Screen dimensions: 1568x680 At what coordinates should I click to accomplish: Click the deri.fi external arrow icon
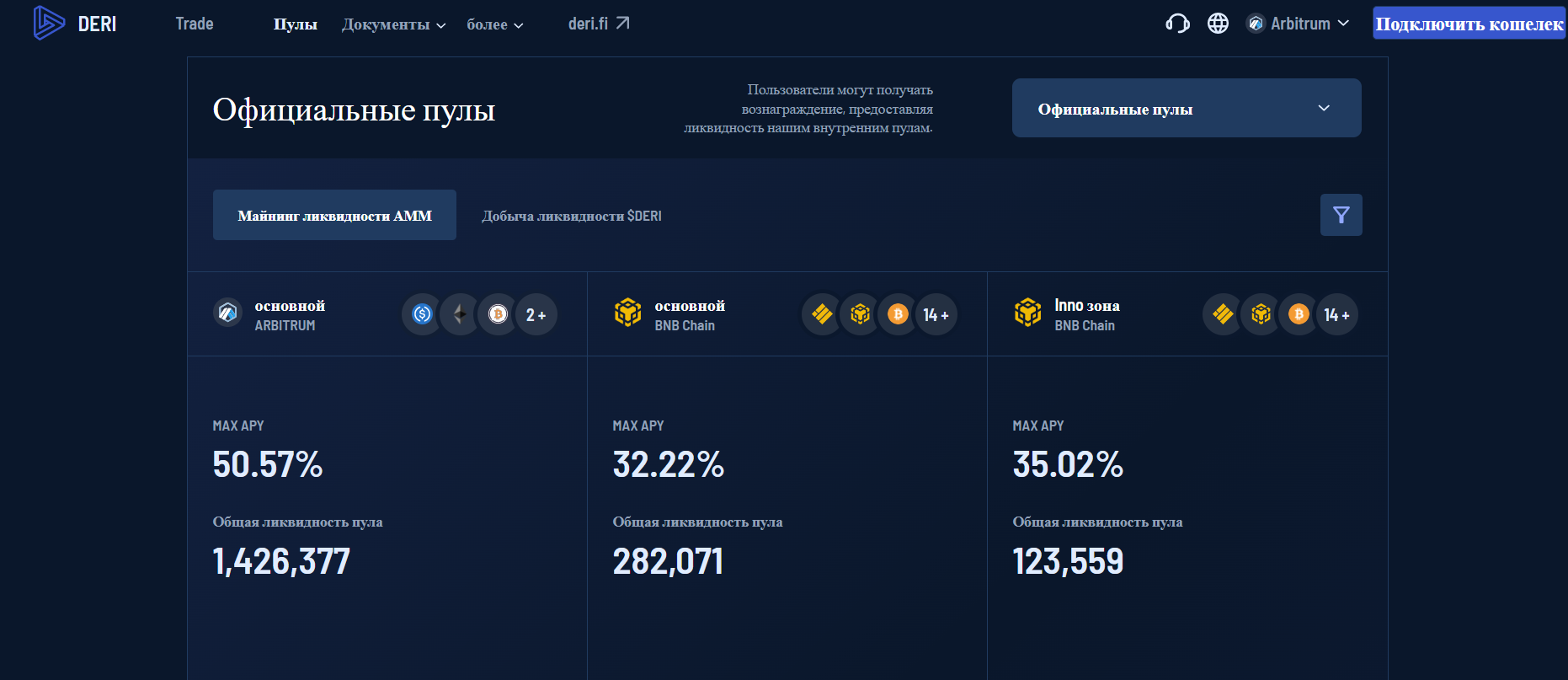(622, 23)
